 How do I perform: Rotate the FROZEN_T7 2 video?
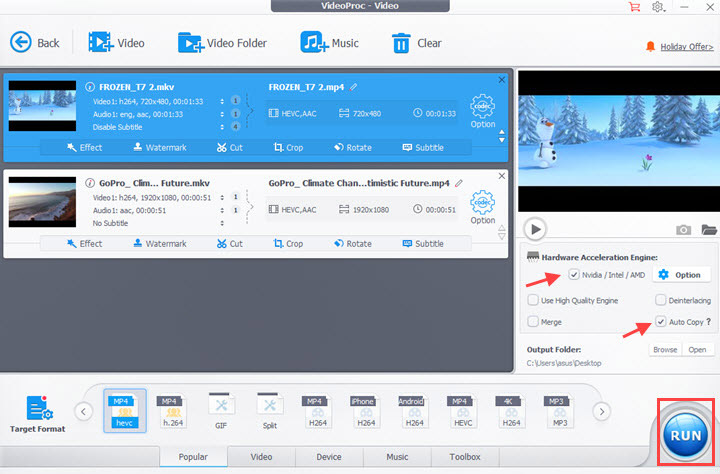tap(353, 147)
